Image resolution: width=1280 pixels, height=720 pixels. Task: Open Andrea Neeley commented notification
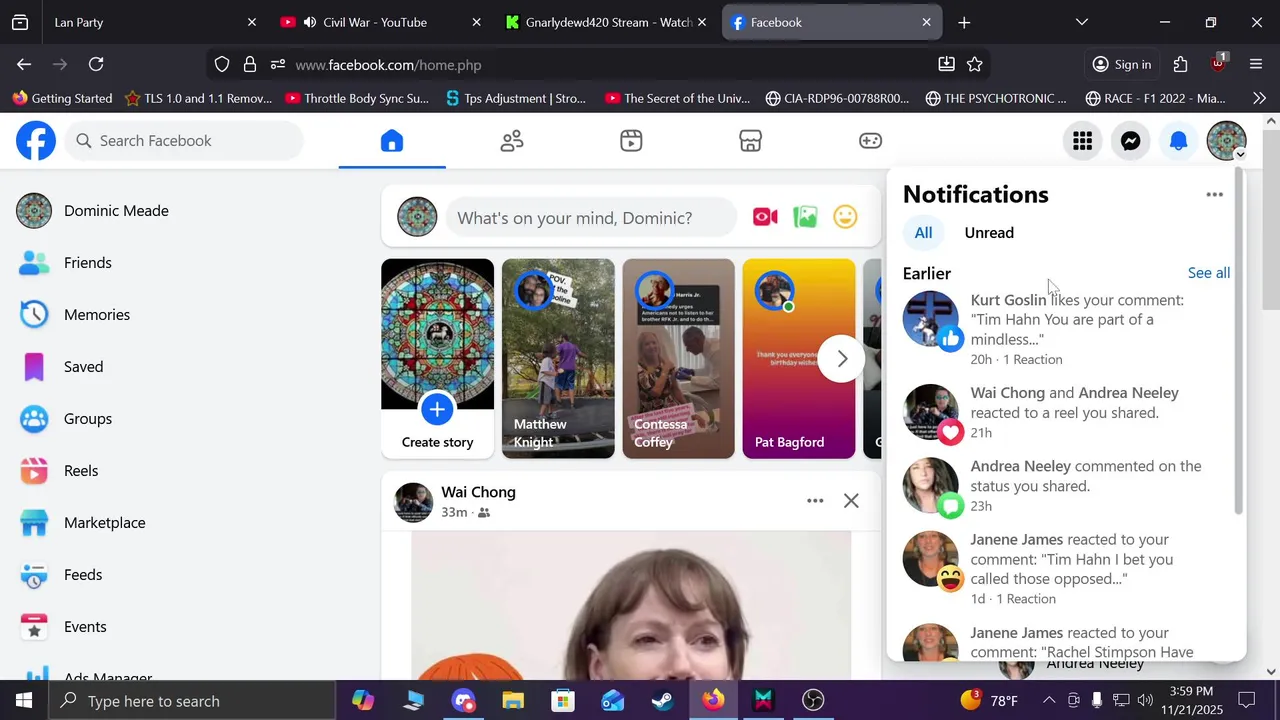1066,485
